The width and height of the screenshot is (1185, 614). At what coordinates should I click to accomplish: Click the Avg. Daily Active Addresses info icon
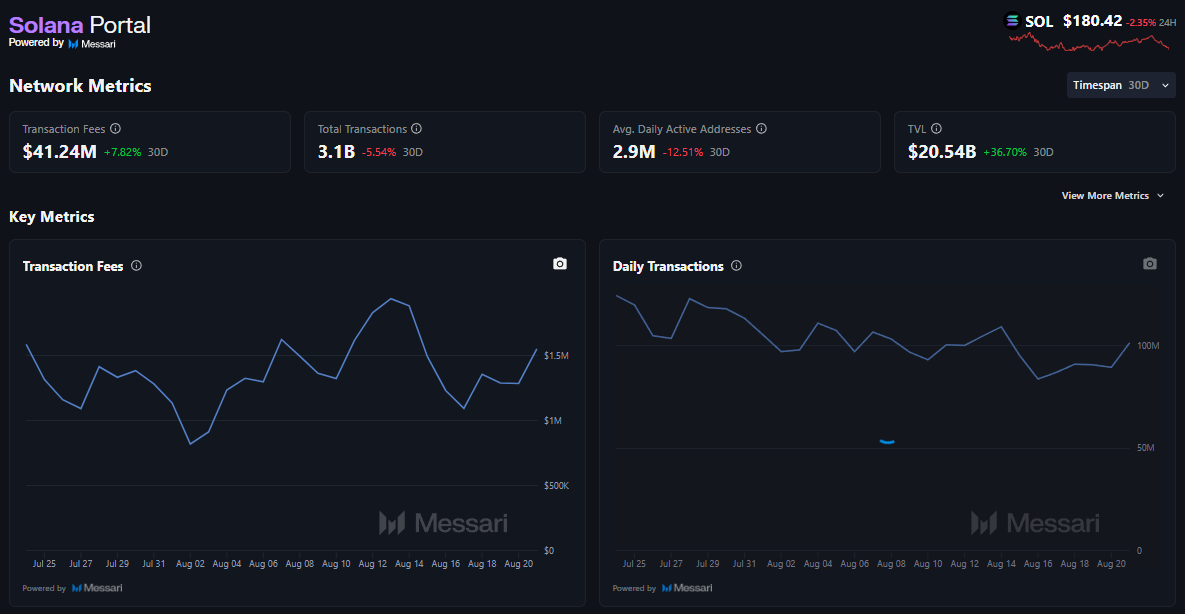(761, 129)
